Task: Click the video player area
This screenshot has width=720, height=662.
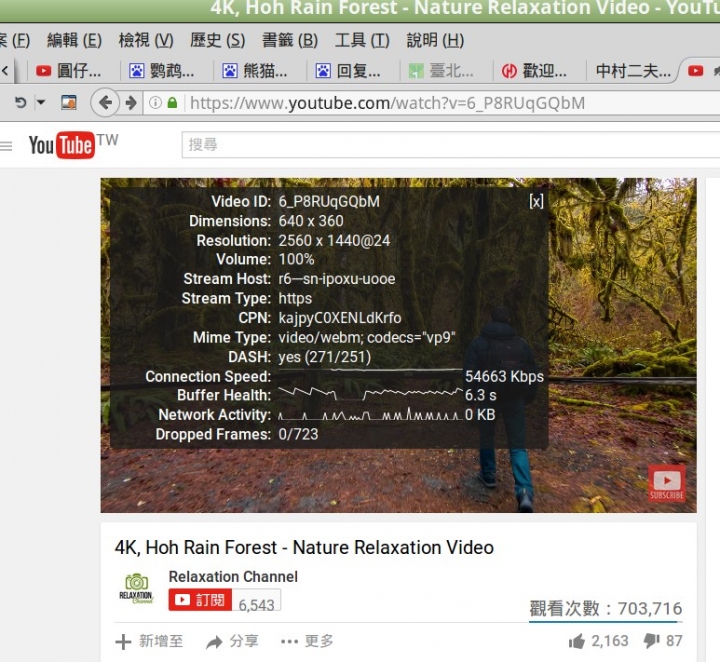Action: point(399,345)
